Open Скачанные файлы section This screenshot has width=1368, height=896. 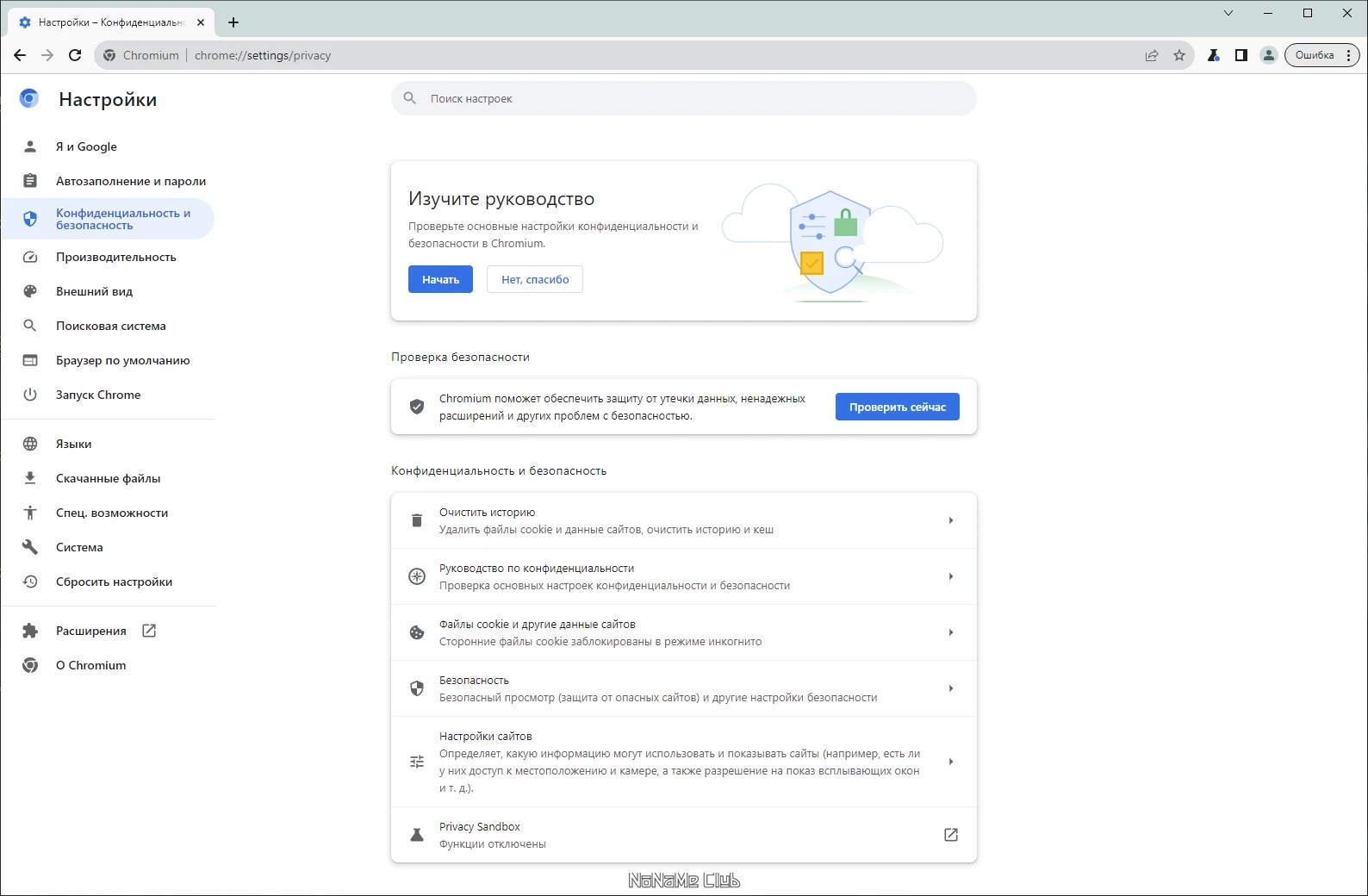coord(109,478)
